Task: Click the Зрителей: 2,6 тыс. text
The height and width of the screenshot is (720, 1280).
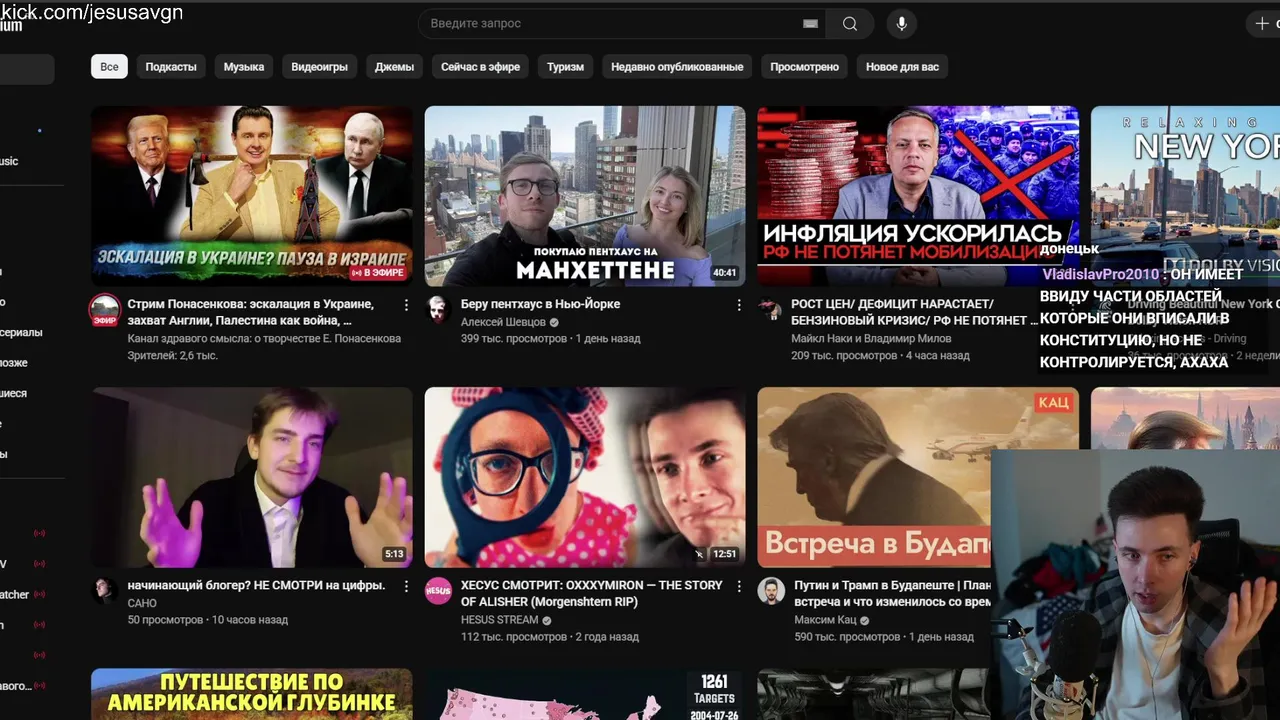Action: (x=172, y=355)
